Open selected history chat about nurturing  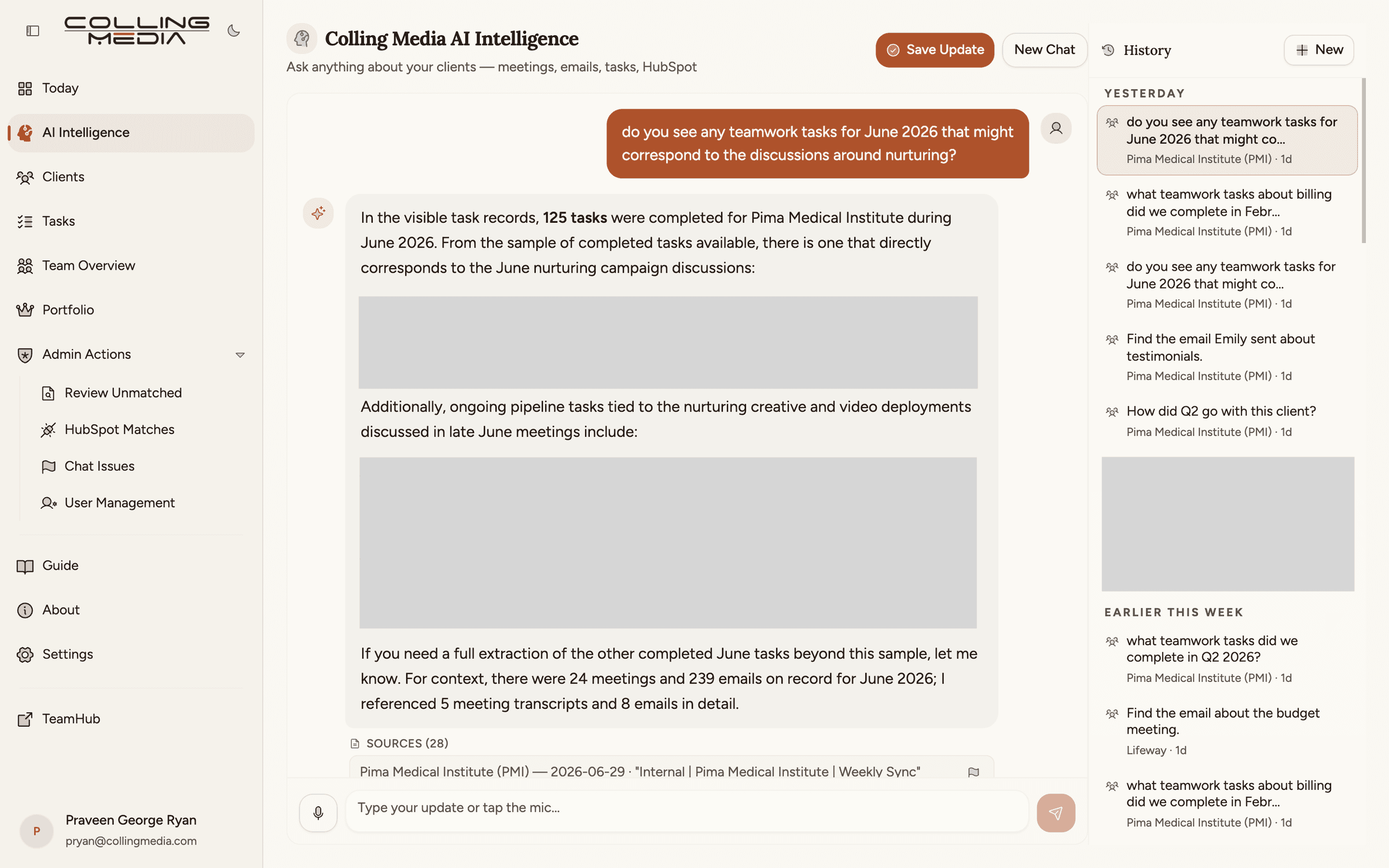pos(1227,140)
